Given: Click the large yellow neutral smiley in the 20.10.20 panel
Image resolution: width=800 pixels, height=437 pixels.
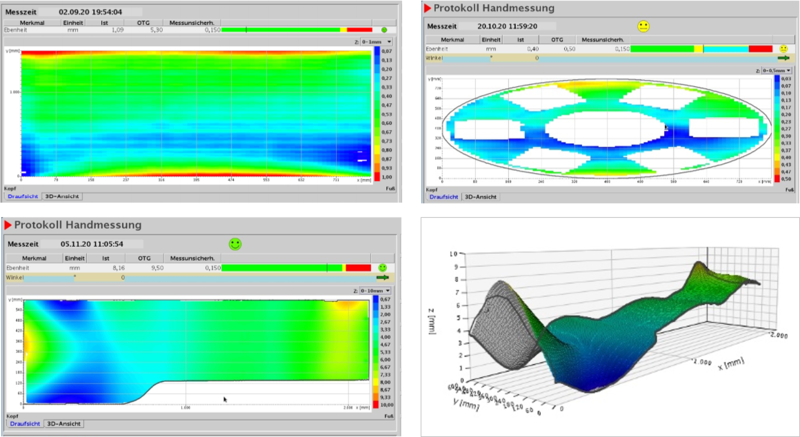Looking at the screenshot, I should (644, 26).
